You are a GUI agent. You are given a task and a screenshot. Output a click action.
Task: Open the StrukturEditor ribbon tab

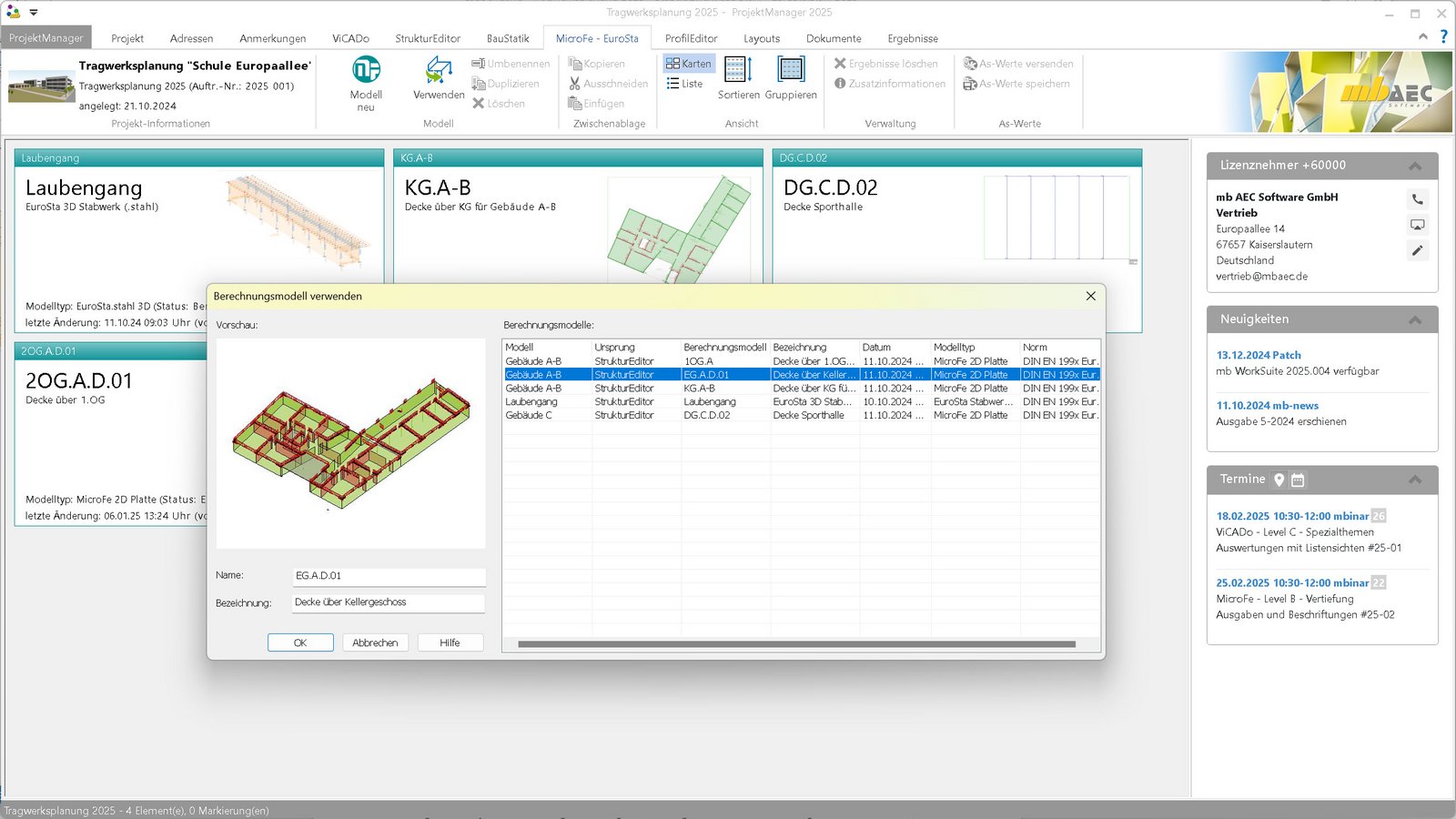[x=428, y=38]
